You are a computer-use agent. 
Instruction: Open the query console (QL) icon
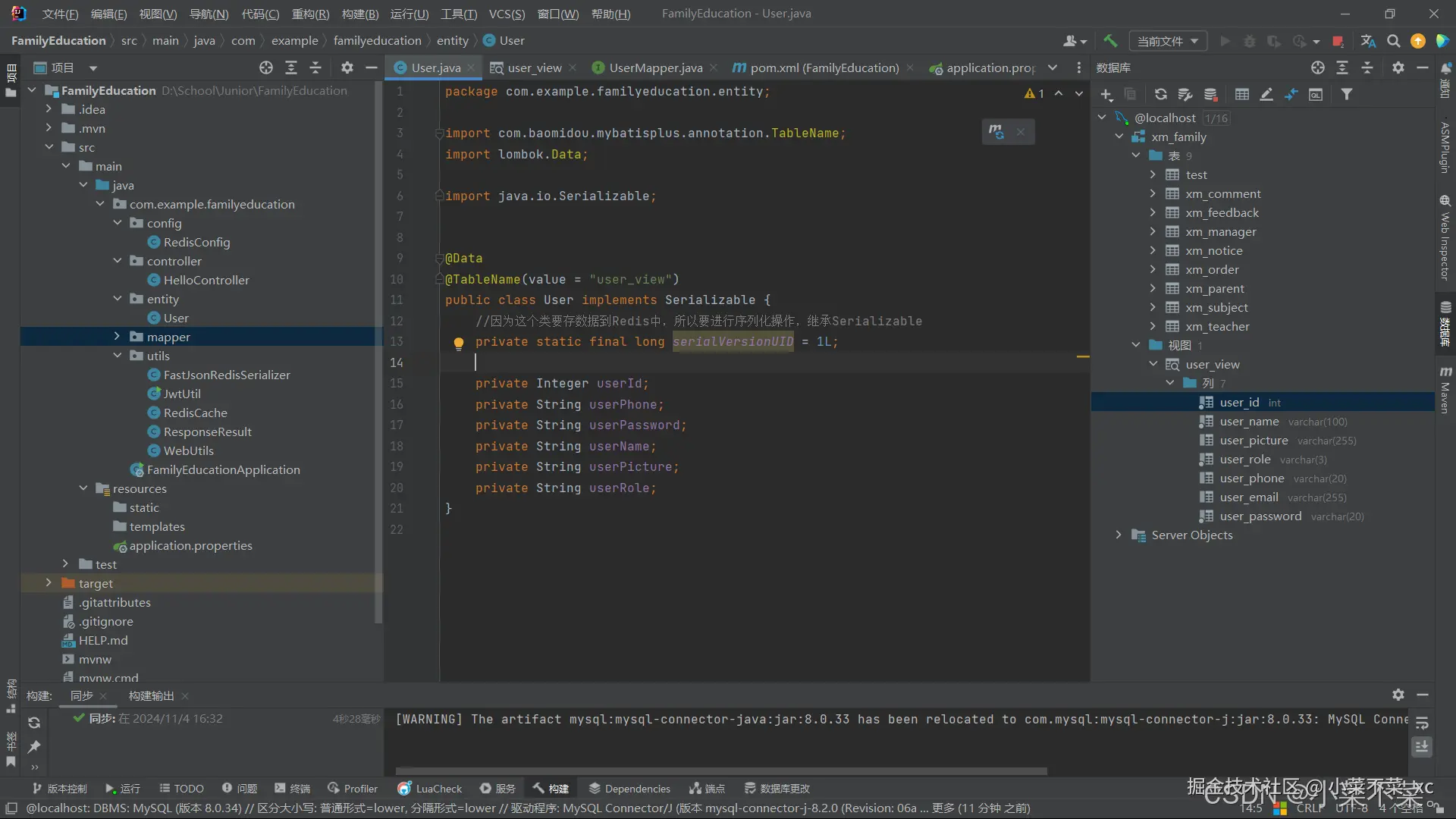(1316, 94)
